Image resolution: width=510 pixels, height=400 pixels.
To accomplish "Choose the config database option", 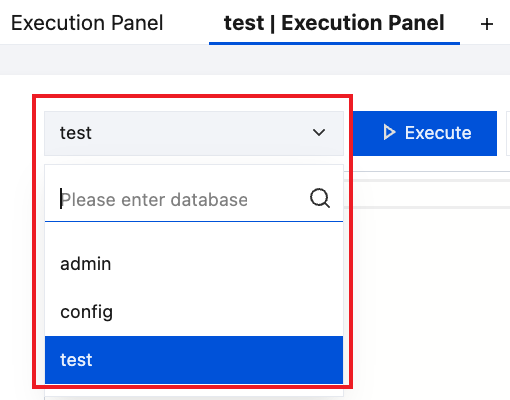I will [x=194, y=312].
